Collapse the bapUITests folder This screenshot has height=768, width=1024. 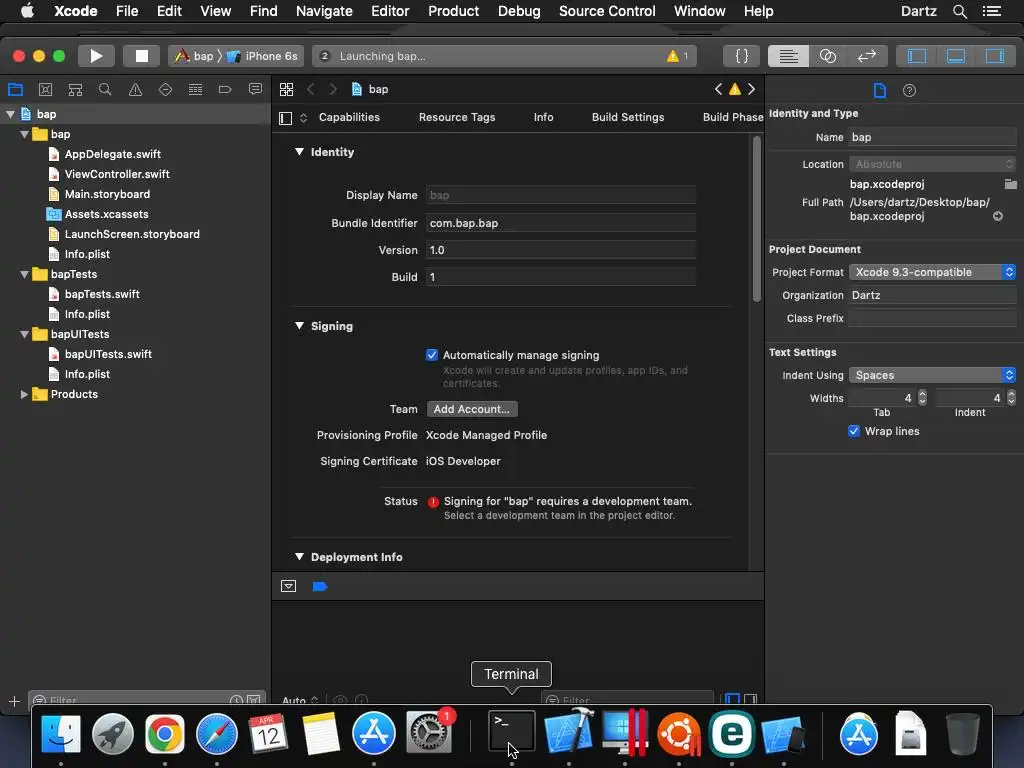(x=24, y=335)
